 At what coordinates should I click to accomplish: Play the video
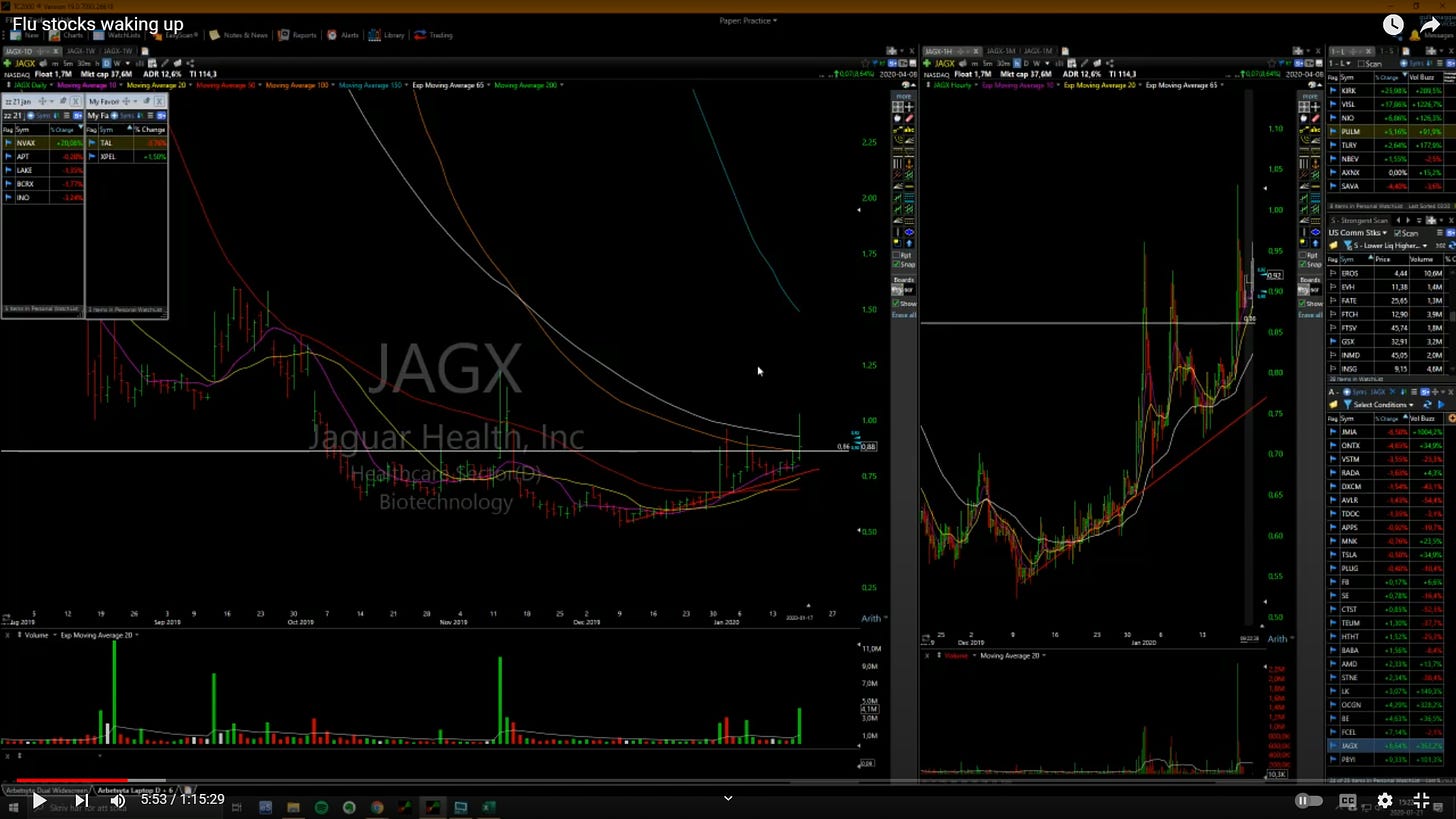38,800
